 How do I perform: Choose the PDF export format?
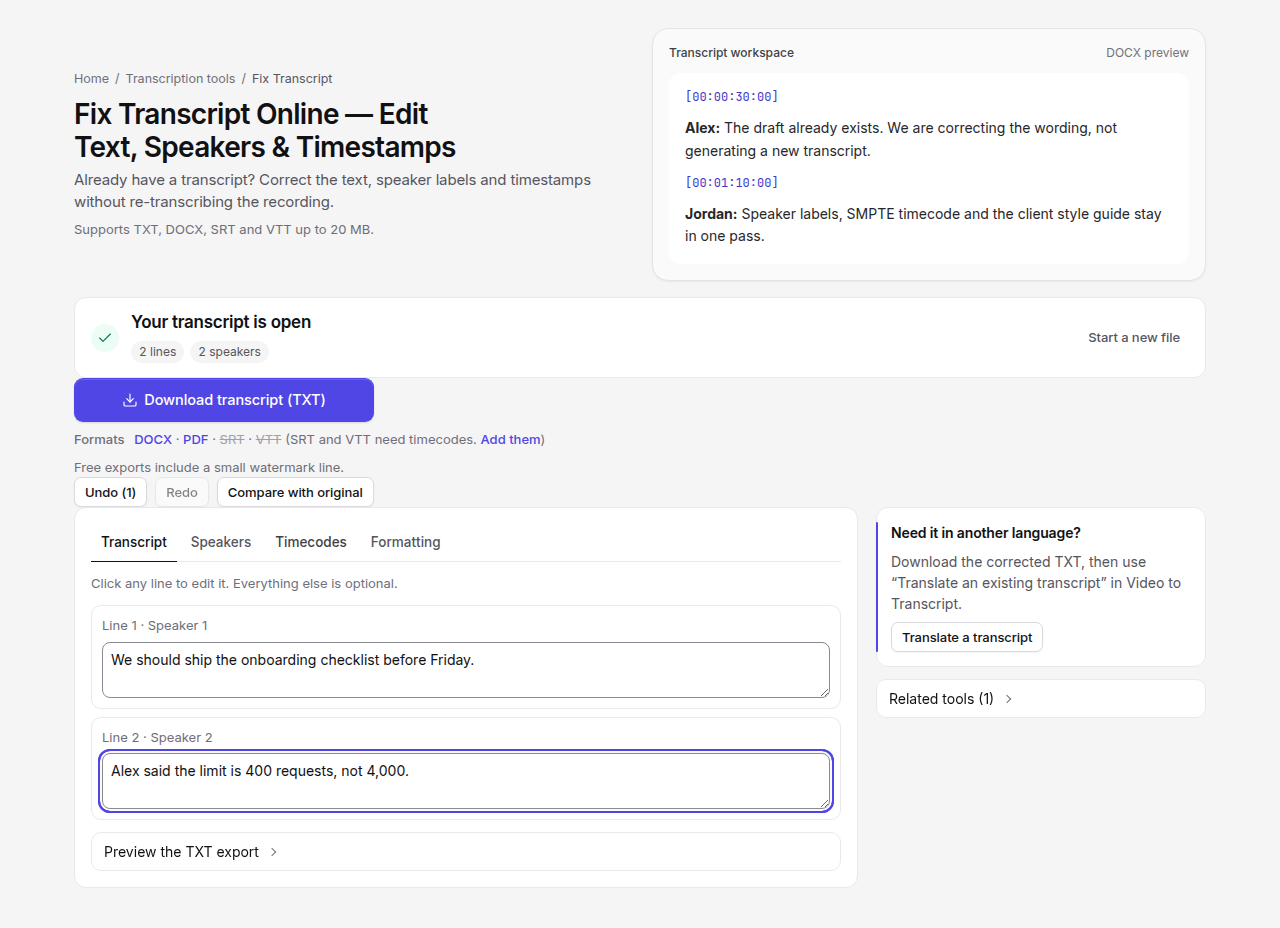click(x=196, y=440)
